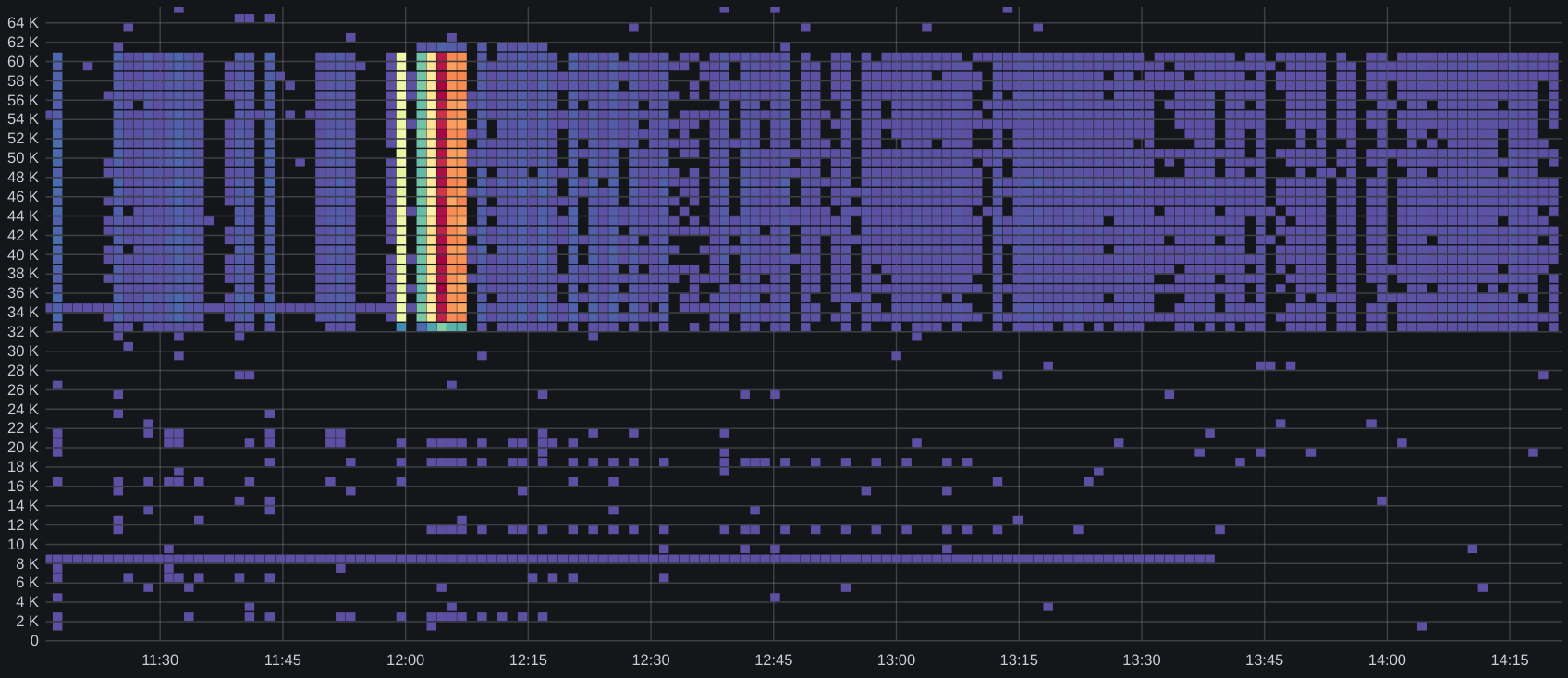
Task: Click the 0 y-axis label
Action: [34, 641]
